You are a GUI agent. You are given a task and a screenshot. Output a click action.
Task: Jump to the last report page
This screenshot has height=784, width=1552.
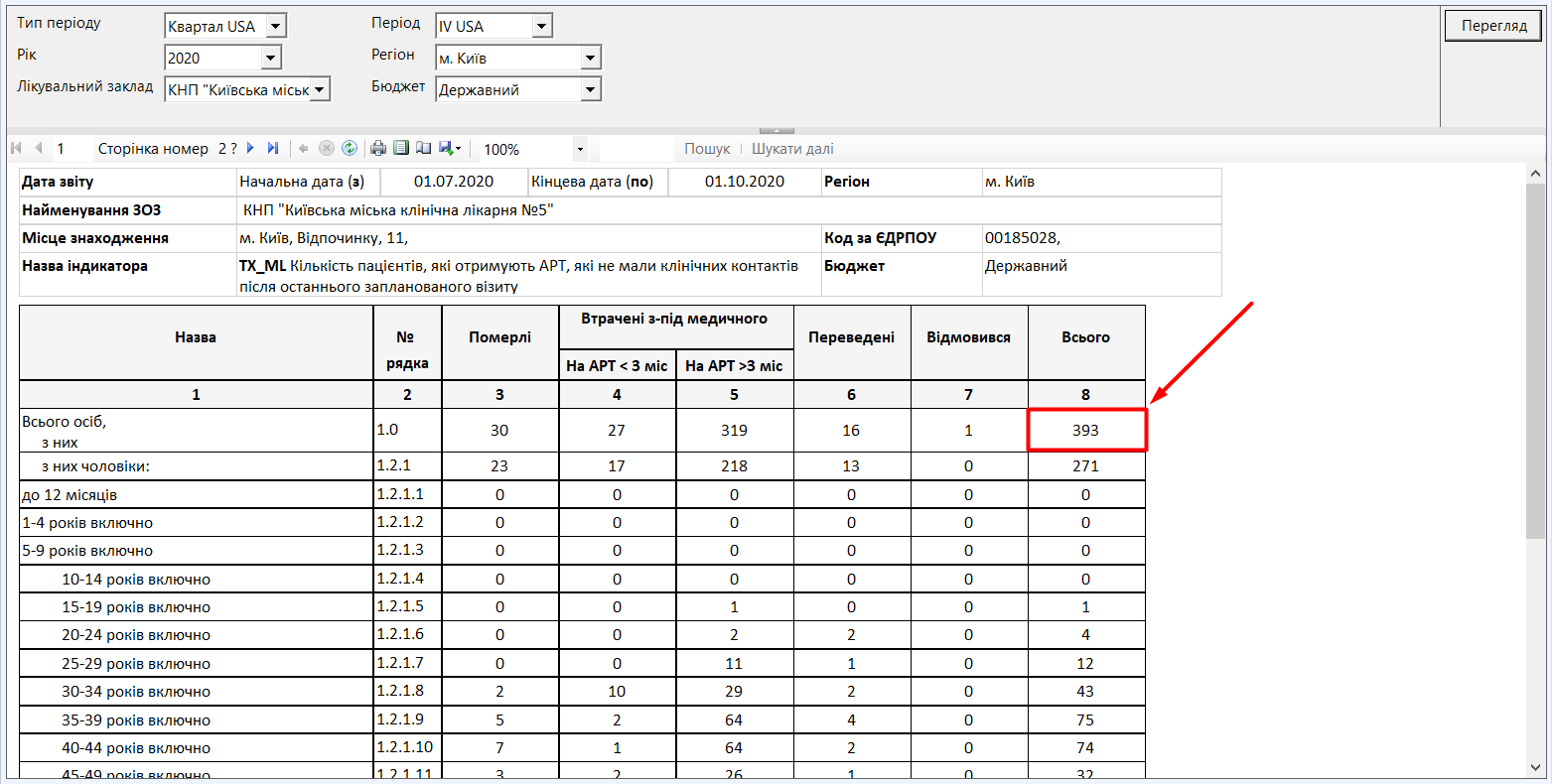tap(273, 148)
